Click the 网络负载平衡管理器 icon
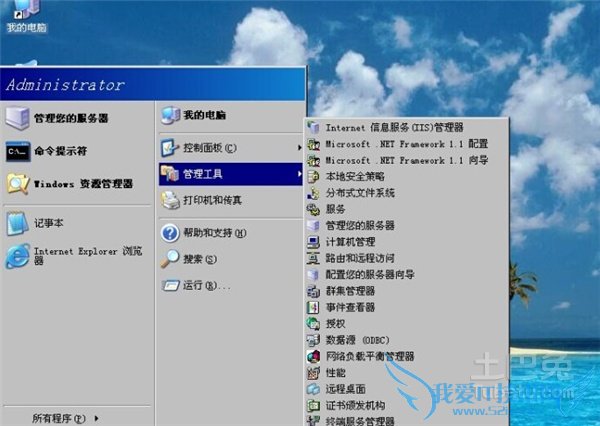 pos(313,357)
